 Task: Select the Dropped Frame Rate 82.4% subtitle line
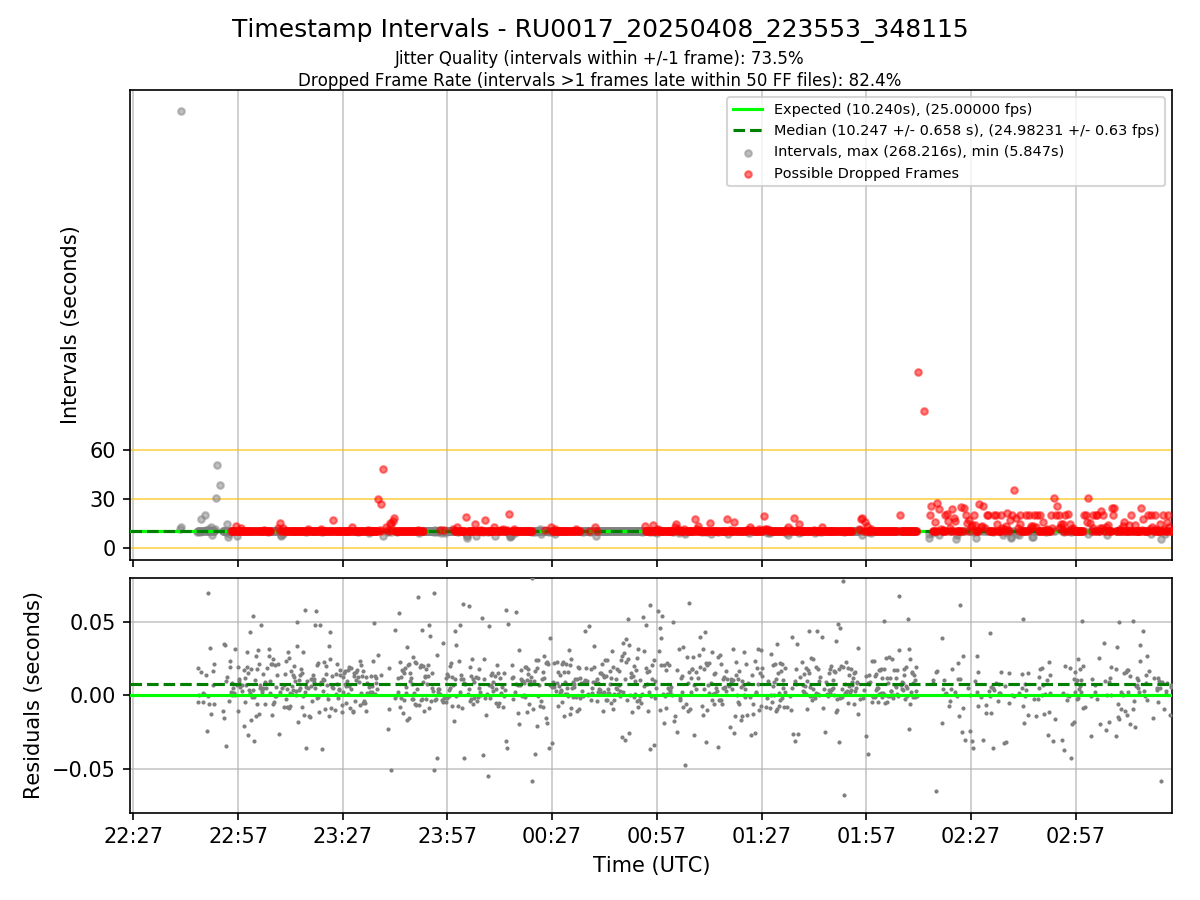[600, 79]
